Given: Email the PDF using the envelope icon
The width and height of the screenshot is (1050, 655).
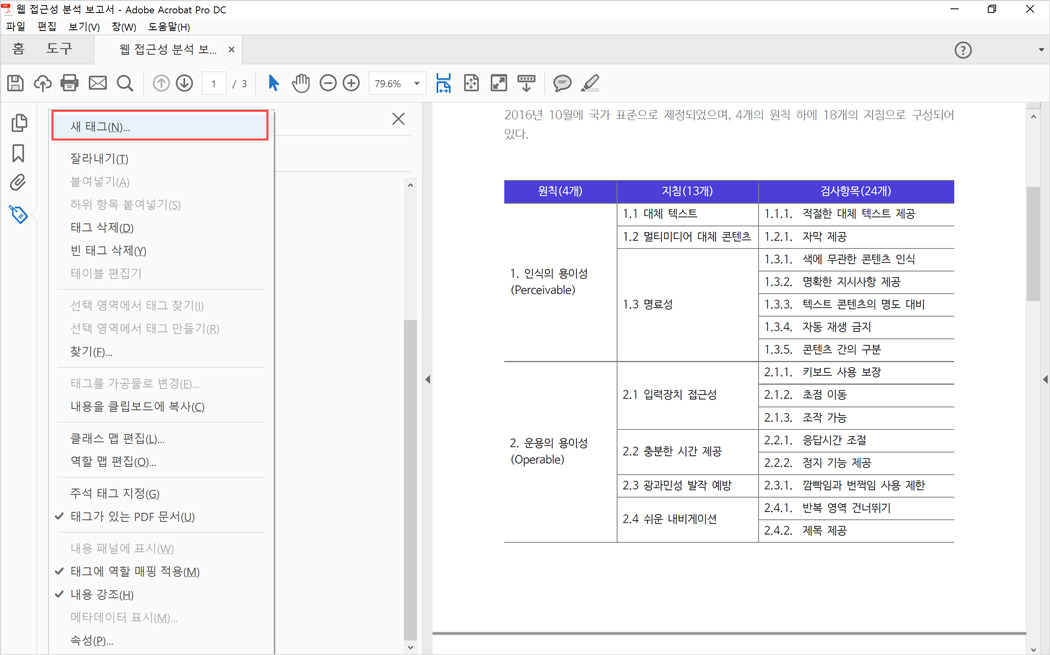Looking at the screenshot, I should coord(96,83).
